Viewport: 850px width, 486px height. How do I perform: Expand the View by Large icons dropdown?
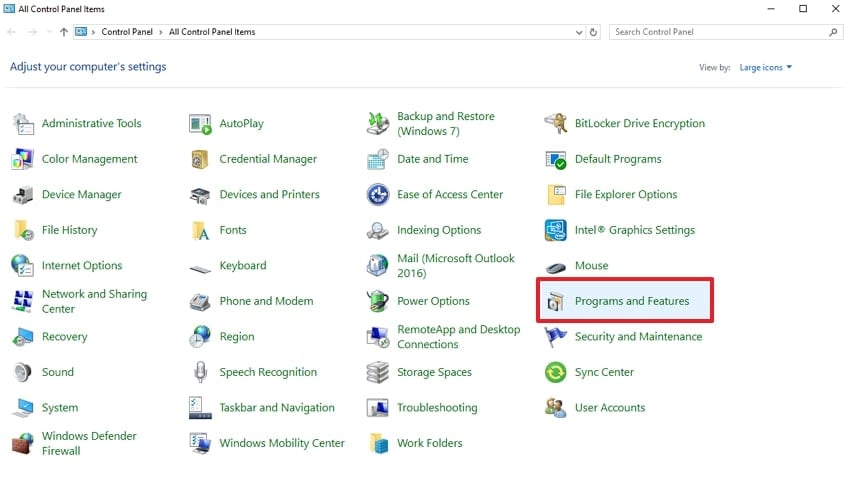point(765,67)
